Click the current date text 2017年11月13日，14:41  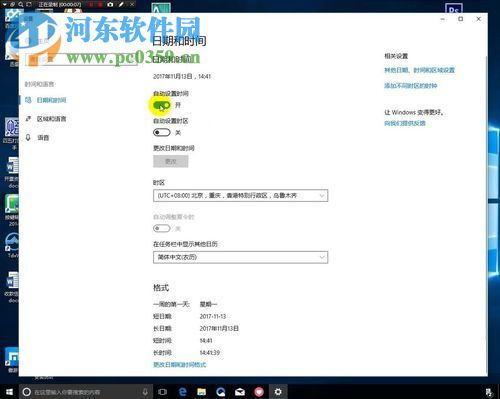point(182,76)
